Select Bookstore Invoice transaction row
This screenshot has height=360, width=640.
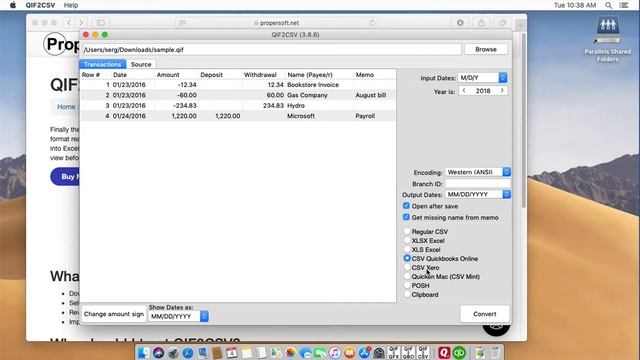238,84
